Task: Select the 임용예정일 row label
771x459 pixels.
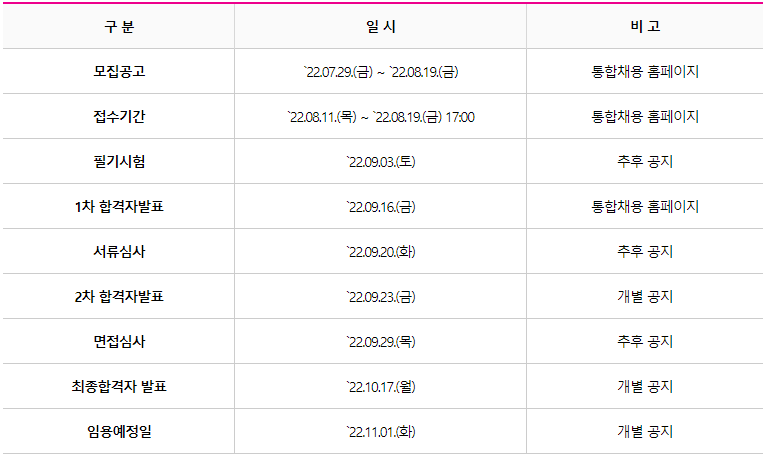Action: pos(119,432)
